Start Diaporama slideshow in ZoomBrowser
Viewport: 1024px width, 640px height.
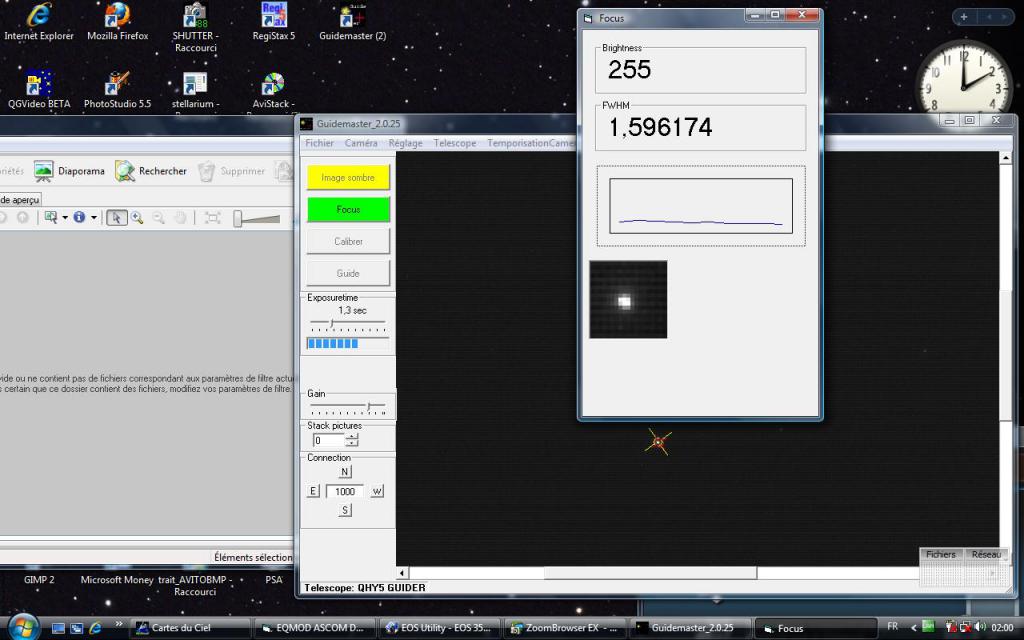[x=69, y=171]
